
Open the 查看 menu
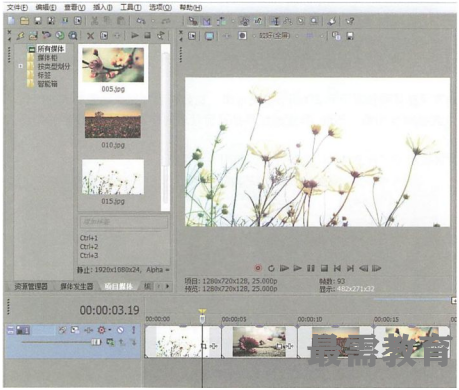tap(75, 7)
